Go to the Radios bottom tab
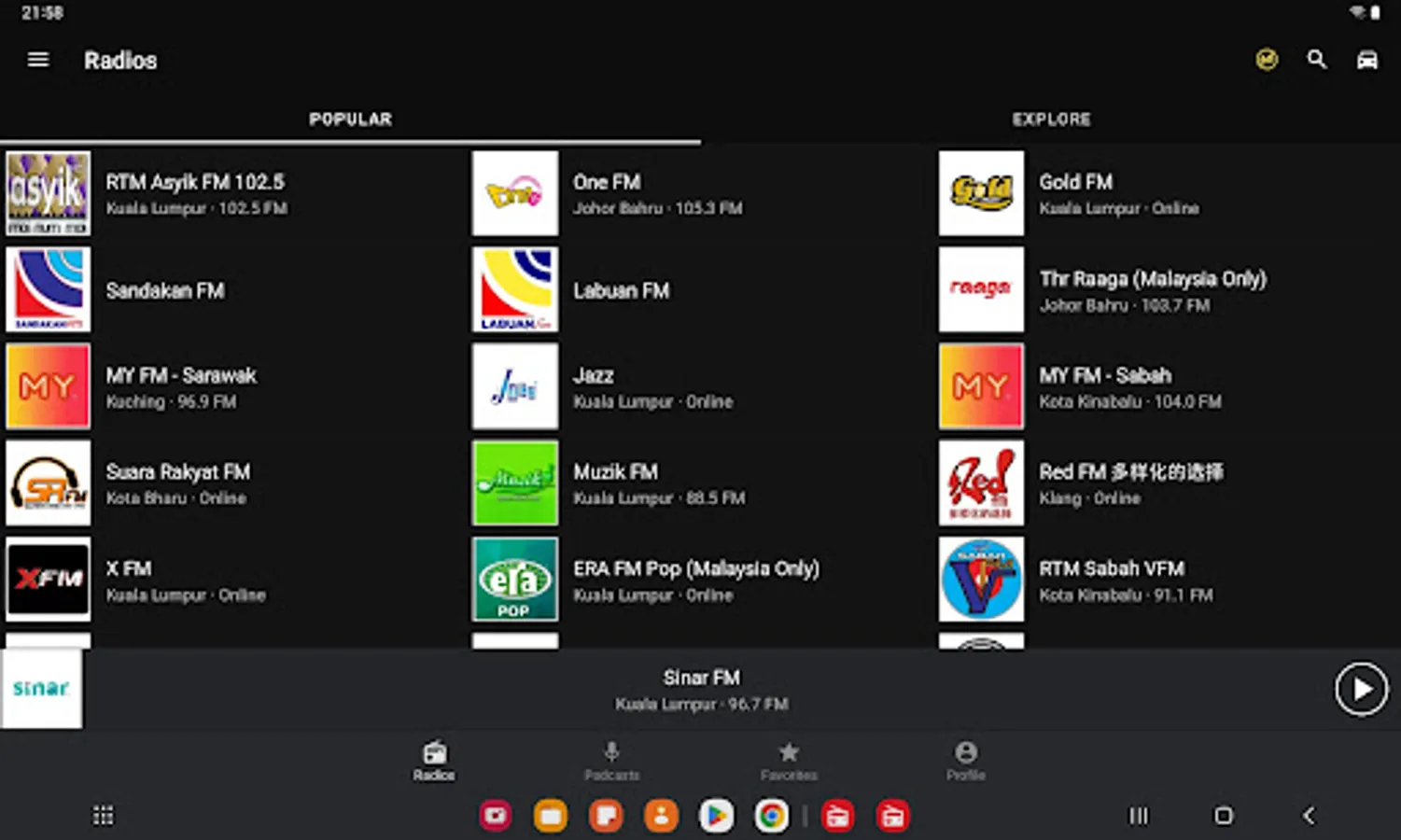This screenshot has width=1401, height=840. [x=434, y=761]
